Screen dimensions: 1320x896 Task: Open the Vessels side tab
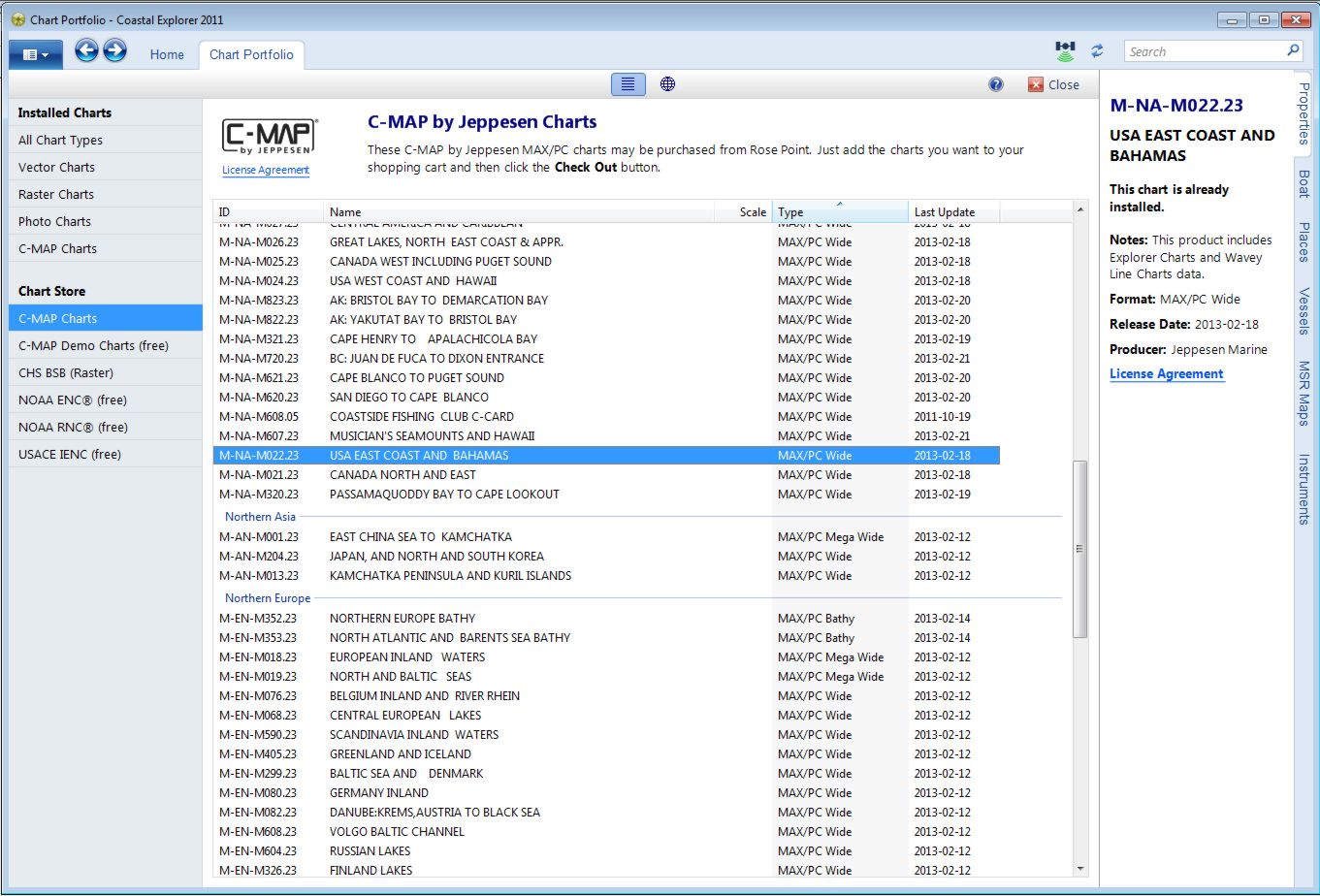click(x=1304, y=311)
